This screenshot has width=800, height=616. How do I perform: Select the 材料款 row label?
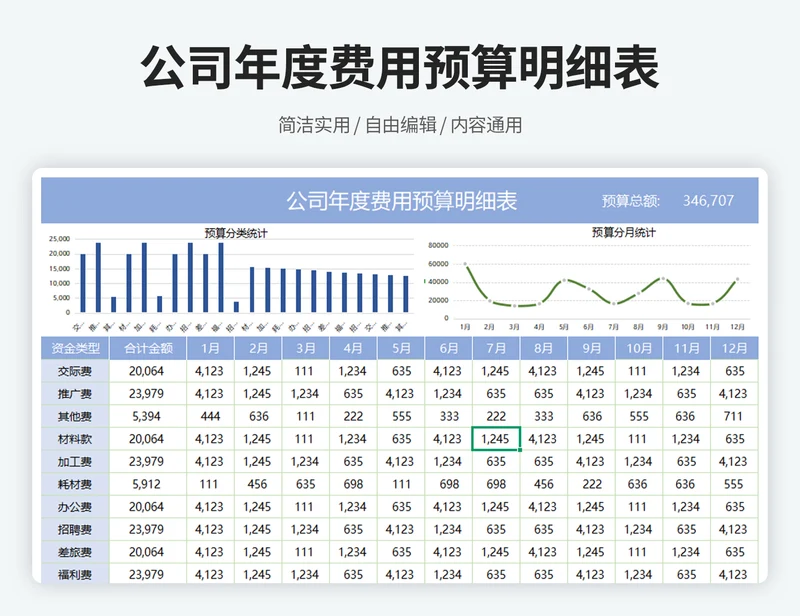click(x=75, y=439)
